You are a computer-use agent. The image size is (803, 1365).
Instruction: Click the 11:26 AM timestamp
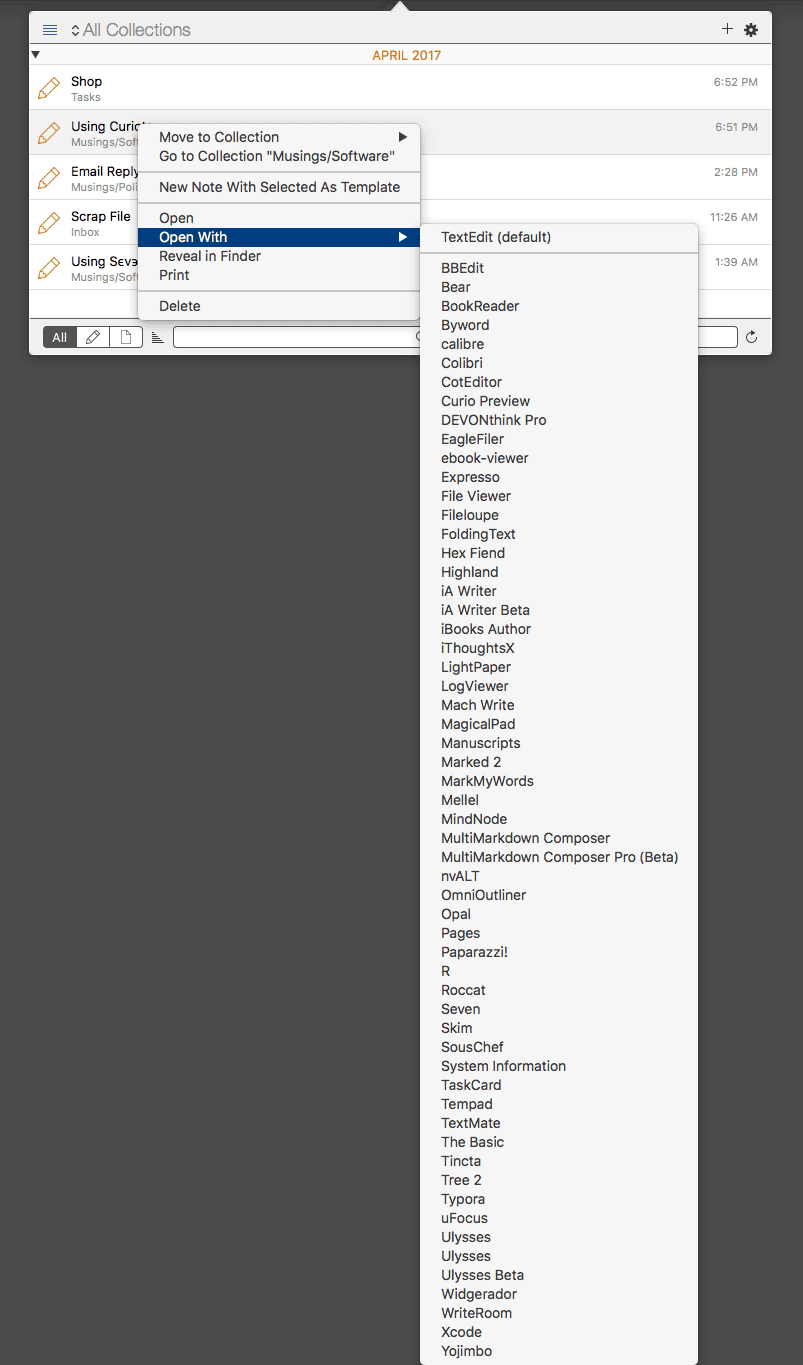[734, 217]
